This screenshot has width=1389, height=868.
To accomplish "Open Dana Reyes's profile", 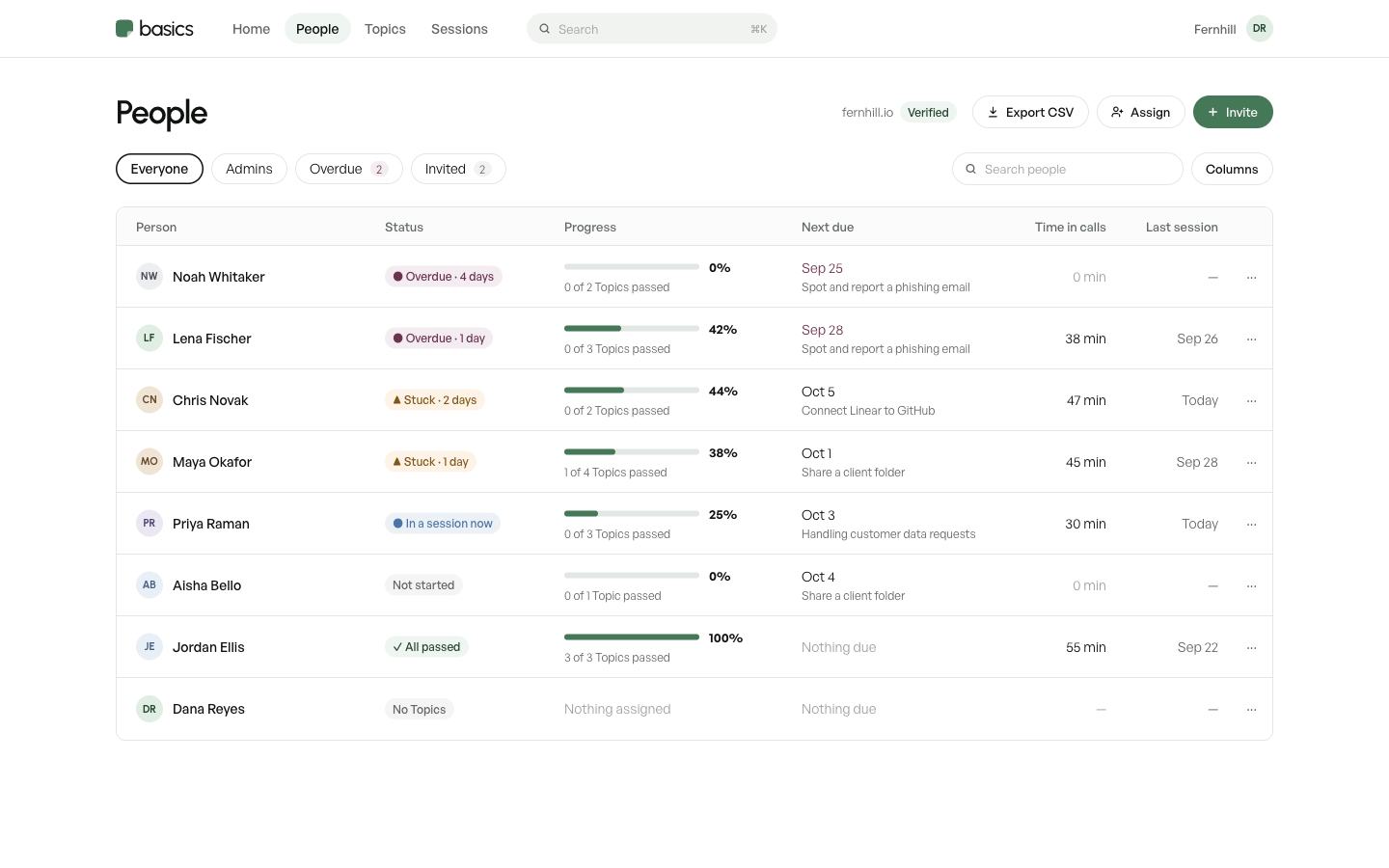I will [208, 709].
